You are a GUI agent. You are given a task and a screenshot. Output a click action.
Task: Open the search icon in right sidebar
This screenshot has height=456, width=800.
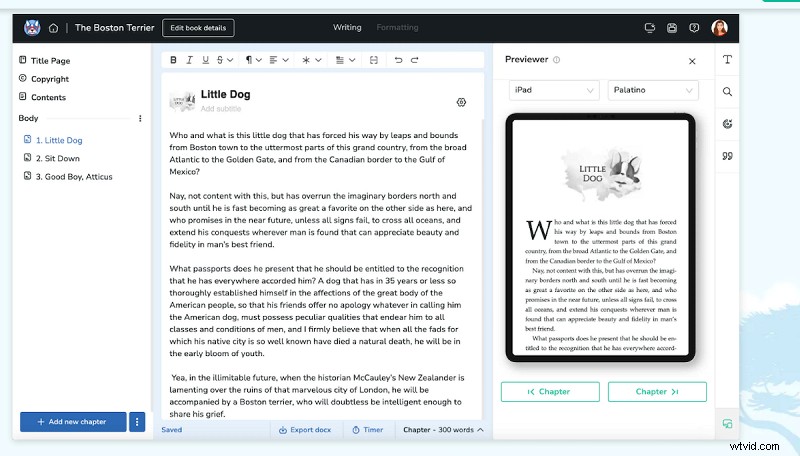pos(728,92)
